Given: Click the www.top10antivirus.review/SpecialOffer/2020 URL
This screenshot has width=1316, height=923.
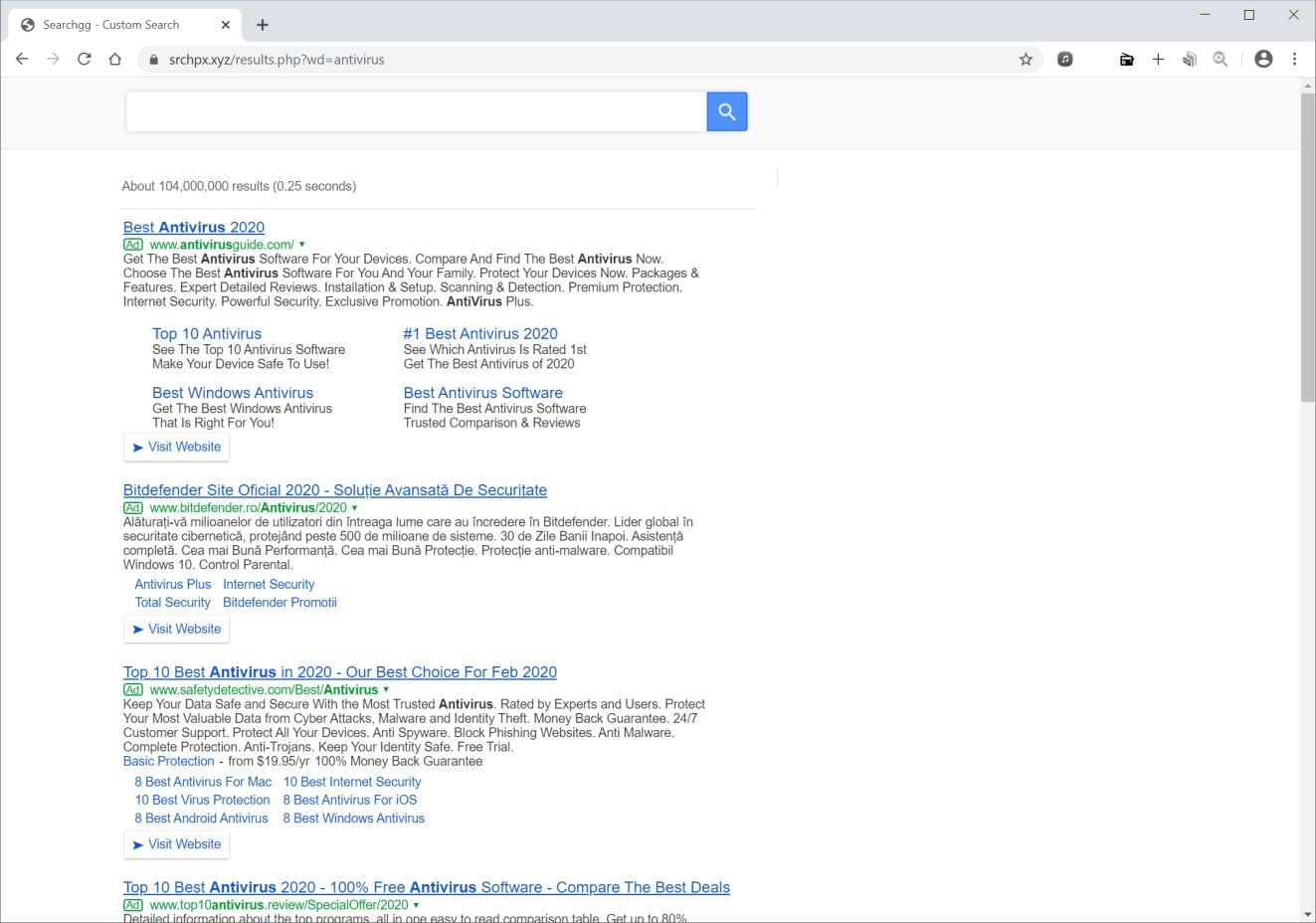Looking at the screenshot, I should 279,906.
